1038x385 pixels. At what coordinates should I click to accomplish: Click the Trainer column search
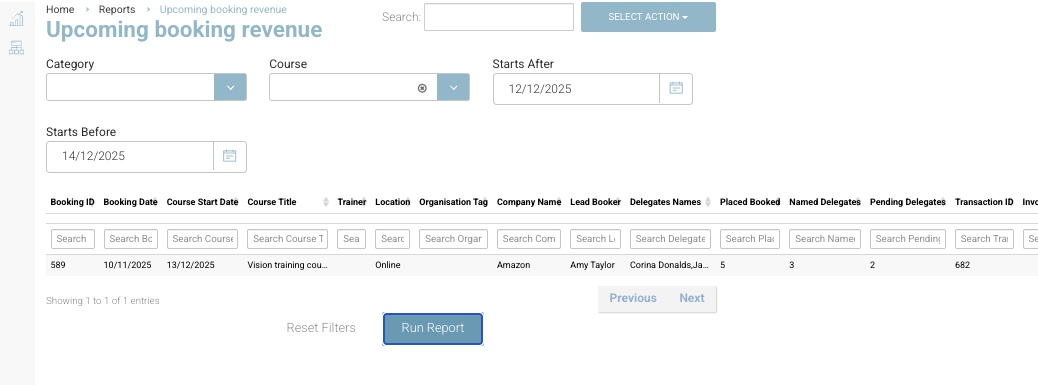tap(352, 239)
